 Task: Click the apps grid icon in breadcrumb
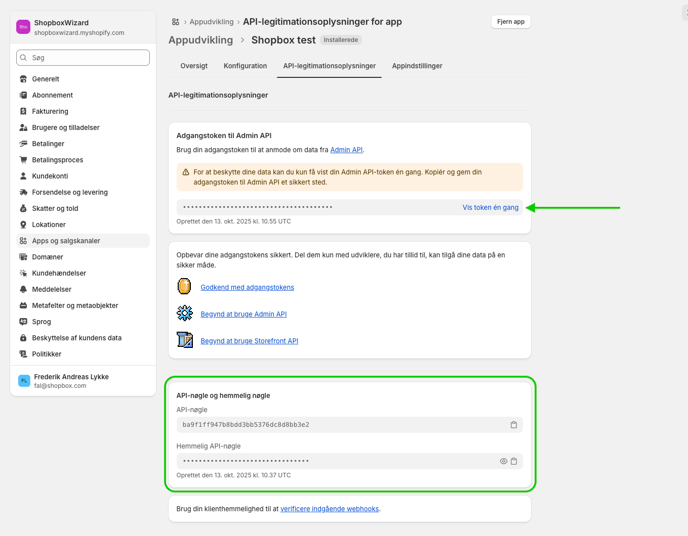pyautogui.click(x=175, y=21)
